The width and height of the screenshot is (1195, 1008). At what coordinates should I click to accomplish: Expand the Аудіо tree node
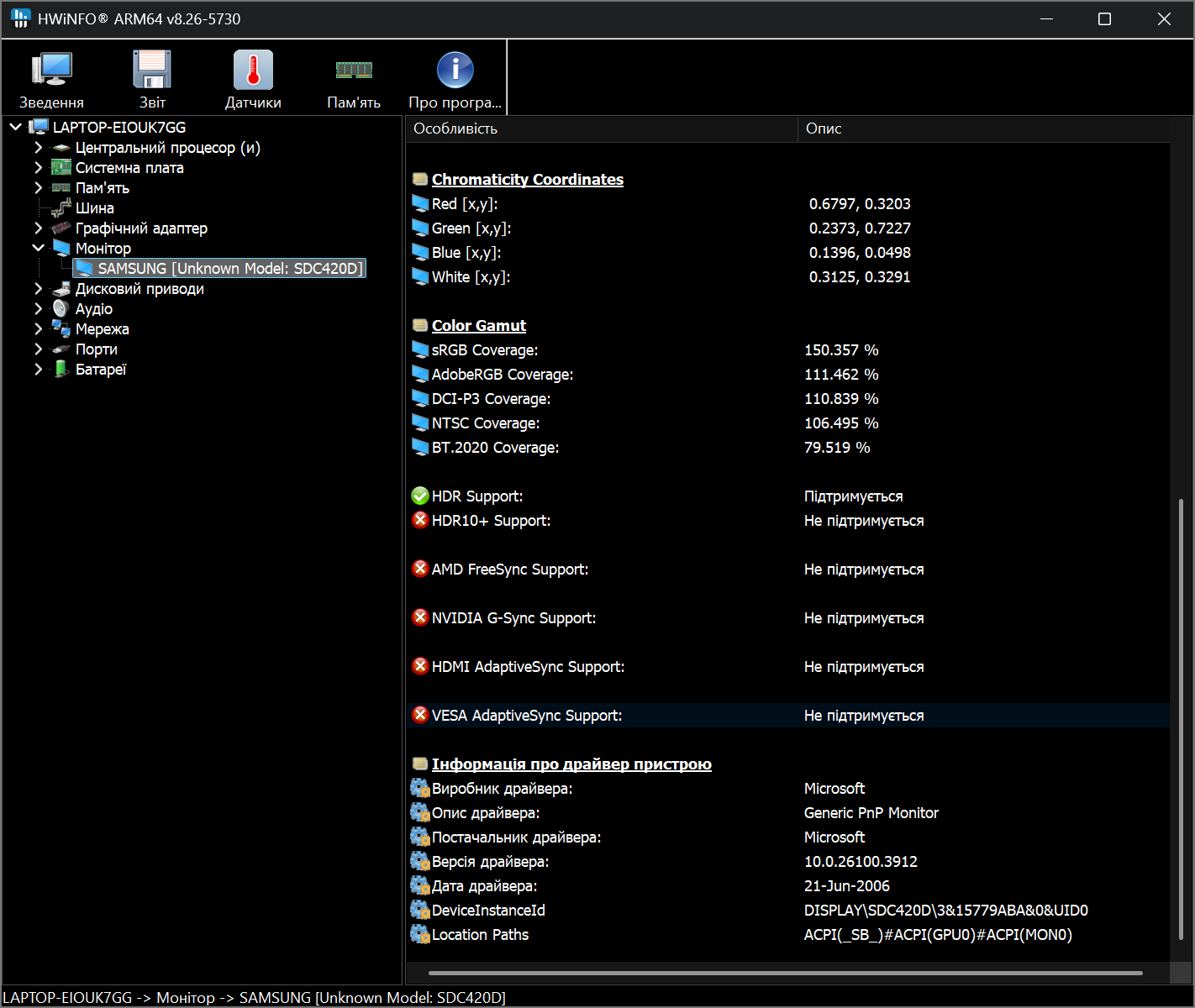coord(38,308)
